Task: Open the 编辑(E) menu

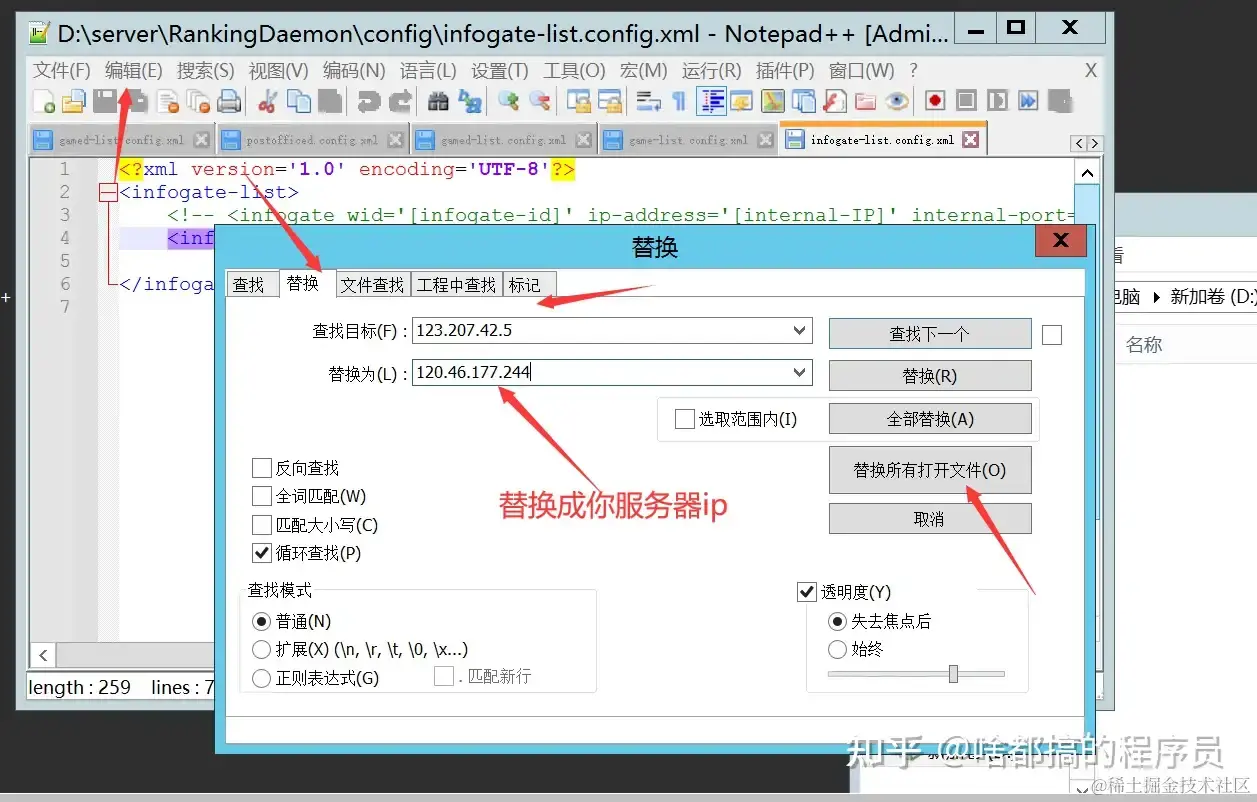Action: pos(133,71)
